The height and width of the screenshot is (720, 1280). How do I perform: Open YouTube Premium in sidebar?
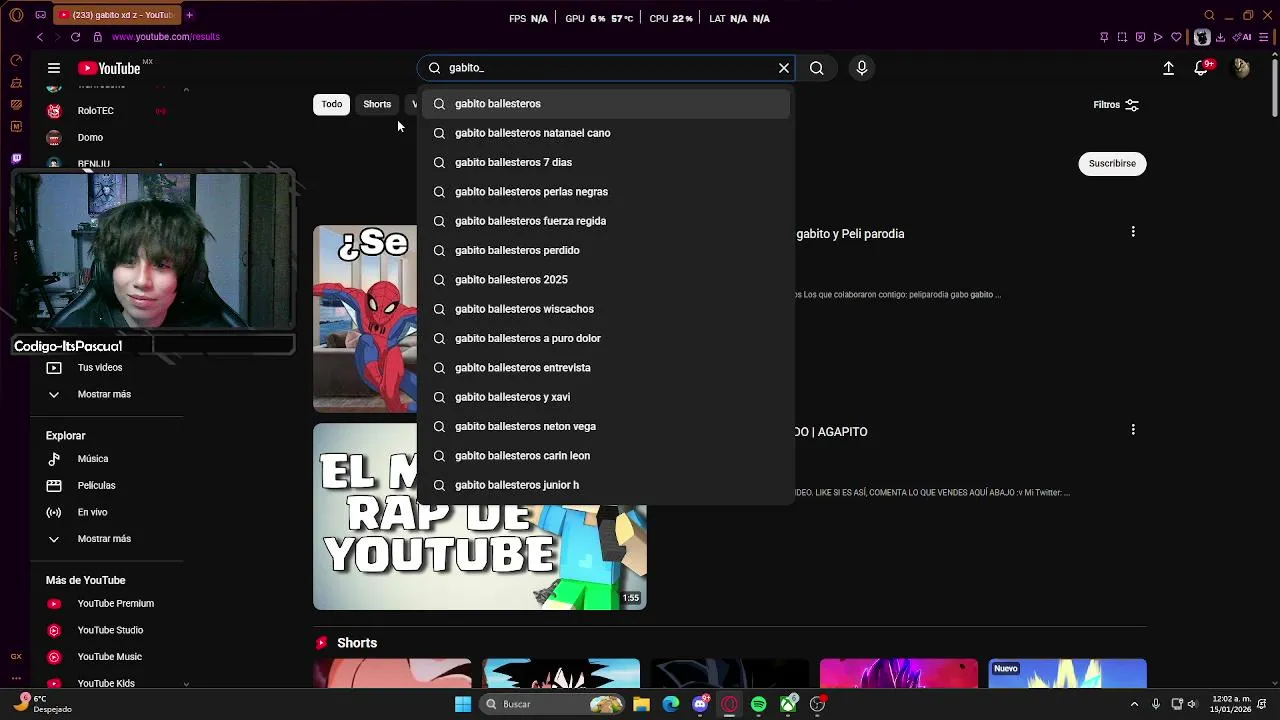(x=115, y=604)
